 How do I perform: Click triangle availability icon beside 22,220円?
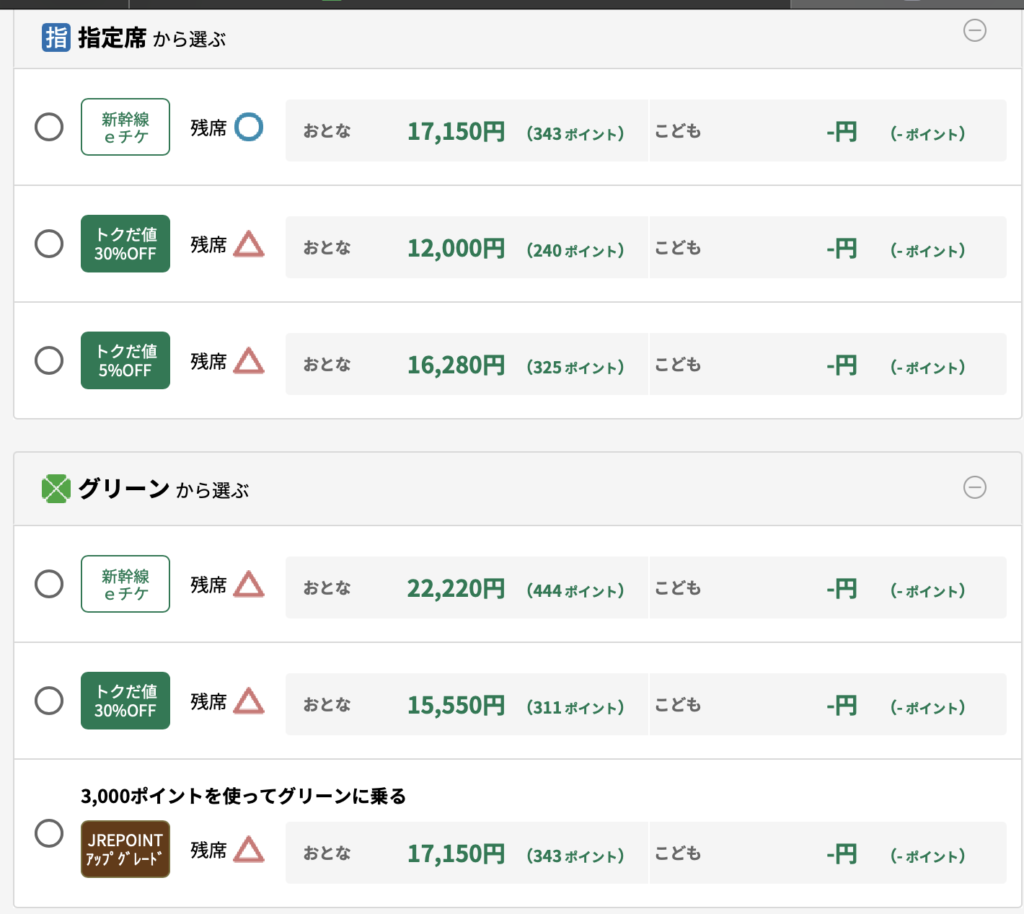pyautogui.click(x=249, y=584)
